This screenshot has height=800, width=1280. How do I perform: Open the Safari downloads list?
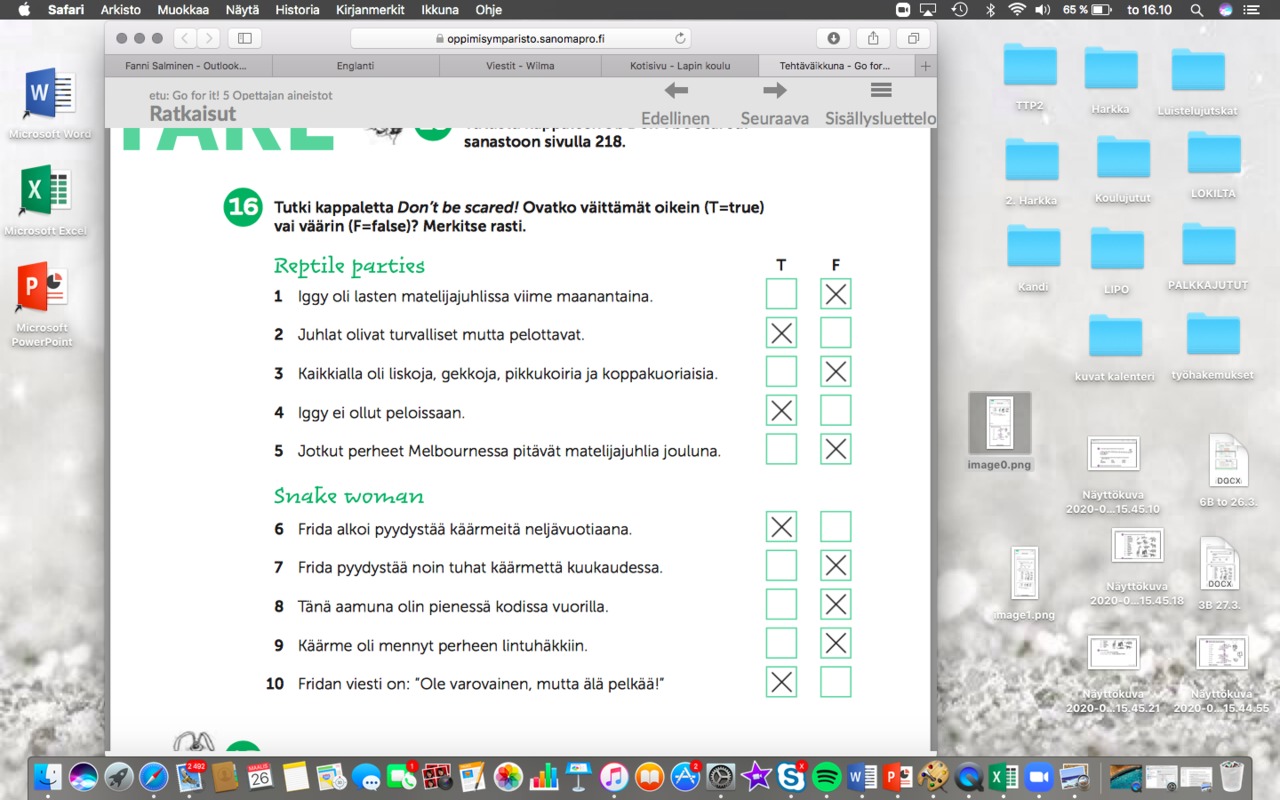[x=833, y=38]
